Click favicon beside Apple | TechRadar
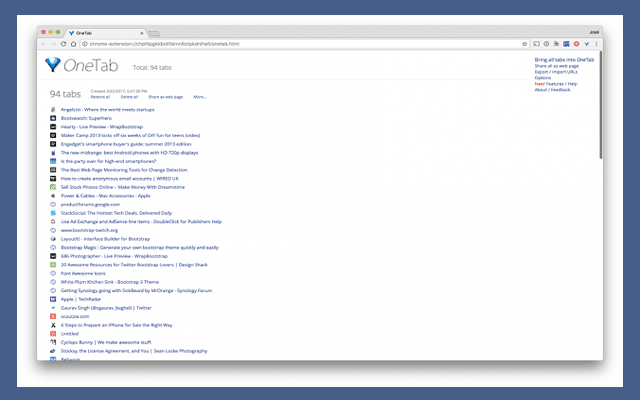This screenshot has width=640, height=400. click(53, 299)
